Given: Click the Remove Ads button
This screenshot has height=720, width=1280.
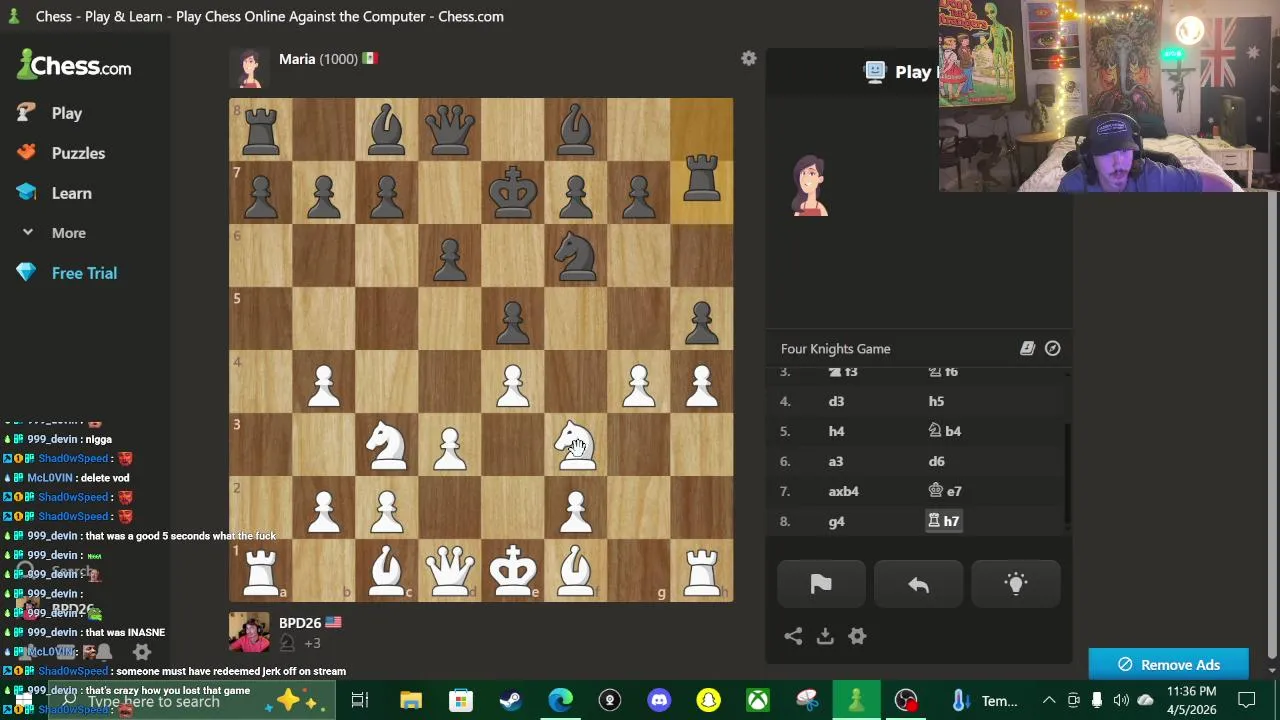Looking at the screenshot, I should coord(1169,665).
